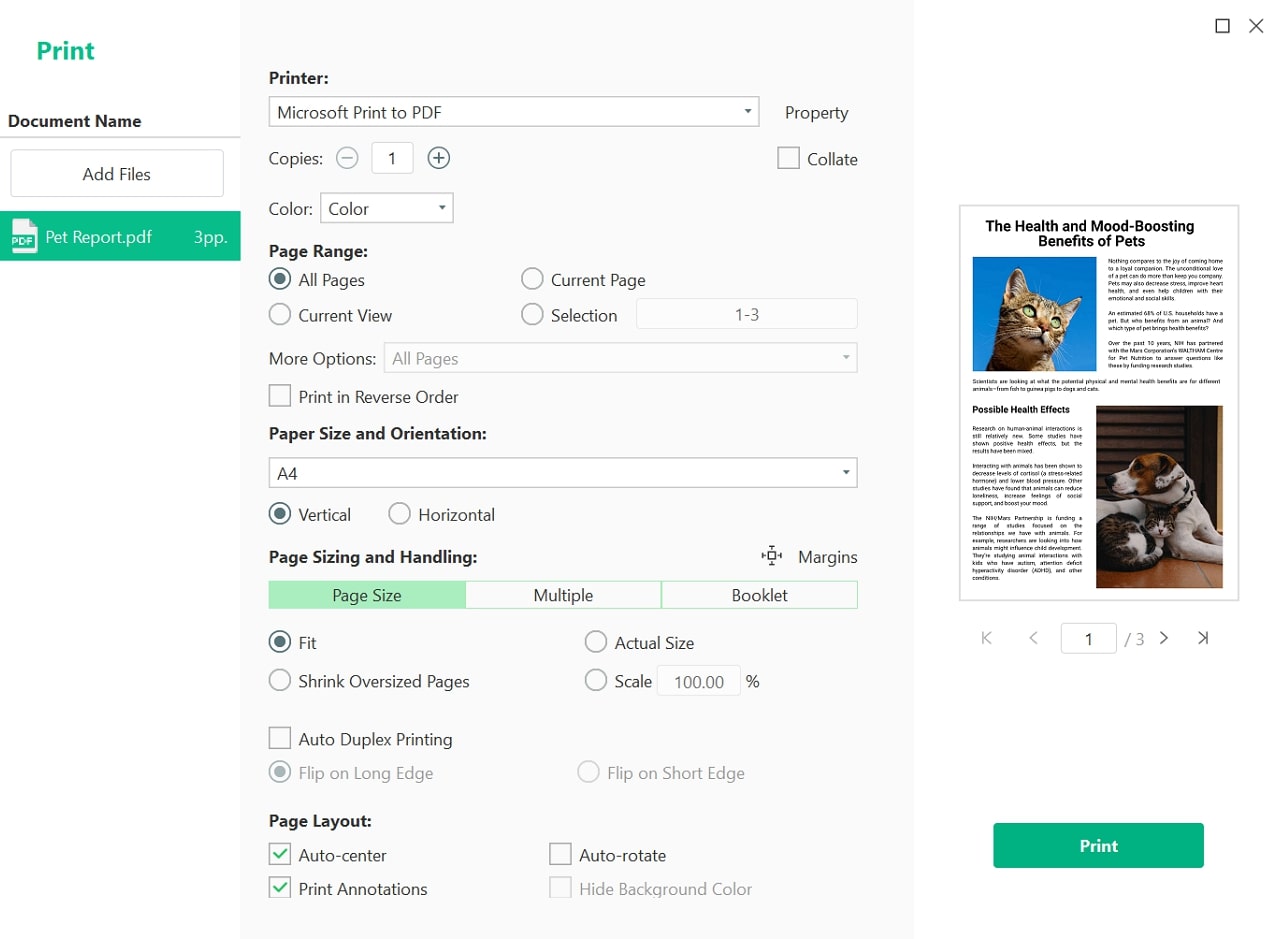This screenshot has height=939, width=1278.
Task: Go to previous preview page
Action: [1033, 638]
